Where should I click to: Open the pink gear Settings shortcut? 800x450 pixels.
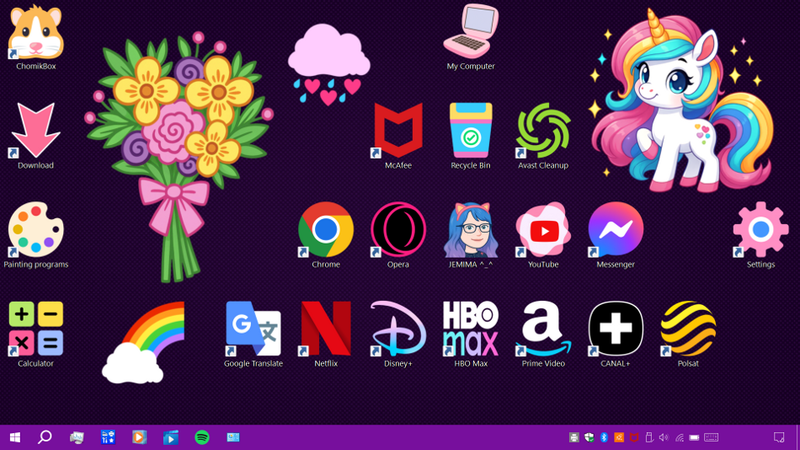pos(760,229)
